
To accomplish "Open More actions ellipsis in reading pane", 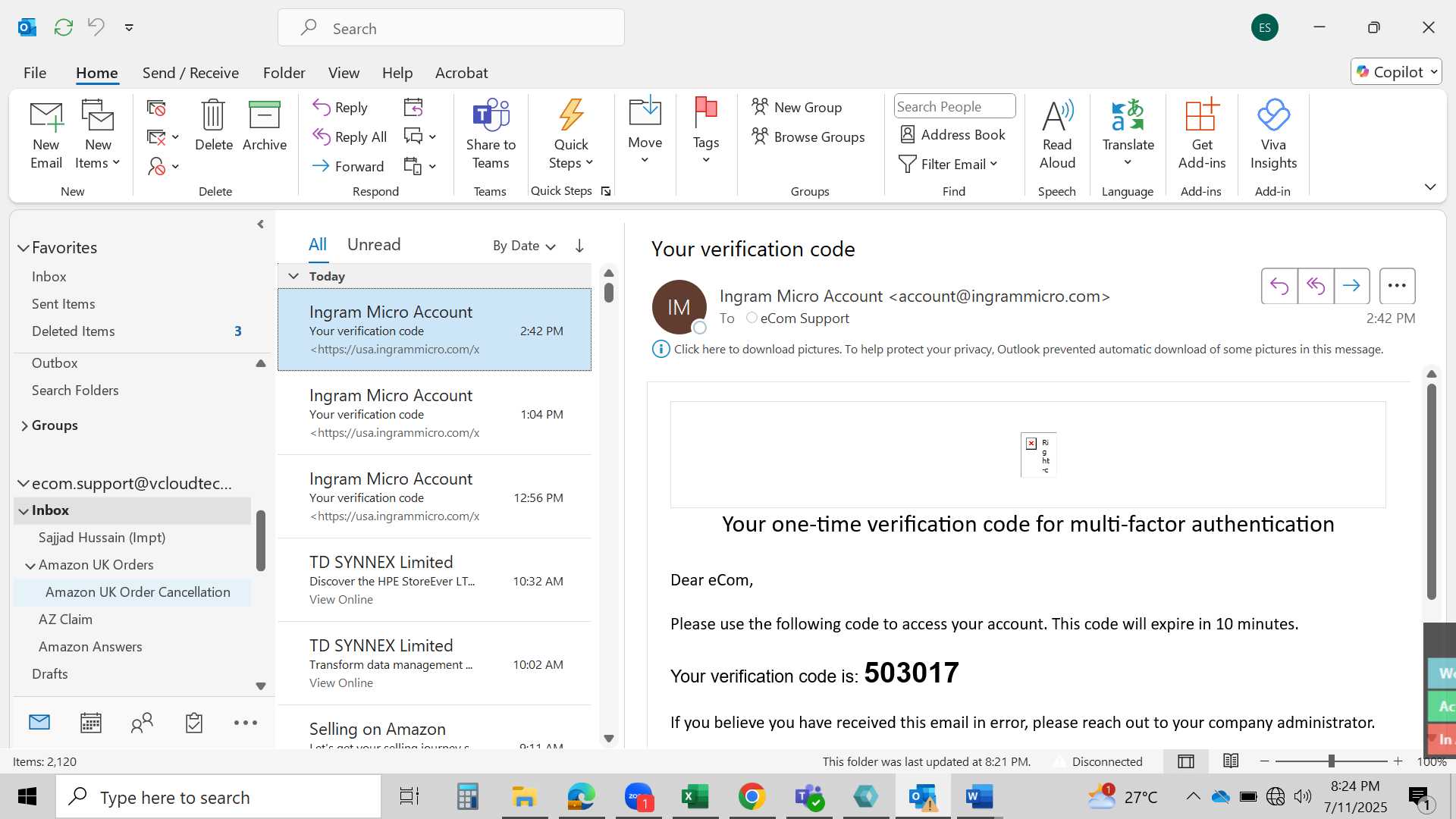I will point(1397,286).
